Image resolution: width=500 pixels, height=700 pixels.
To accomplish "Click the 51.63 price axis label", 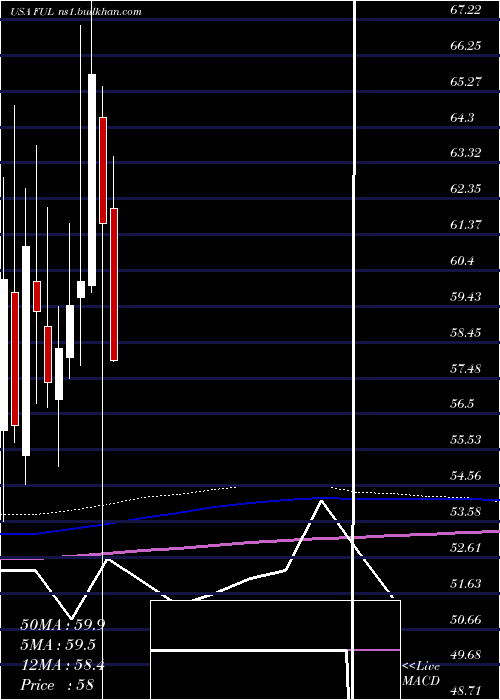I will (x=466, y=583).
